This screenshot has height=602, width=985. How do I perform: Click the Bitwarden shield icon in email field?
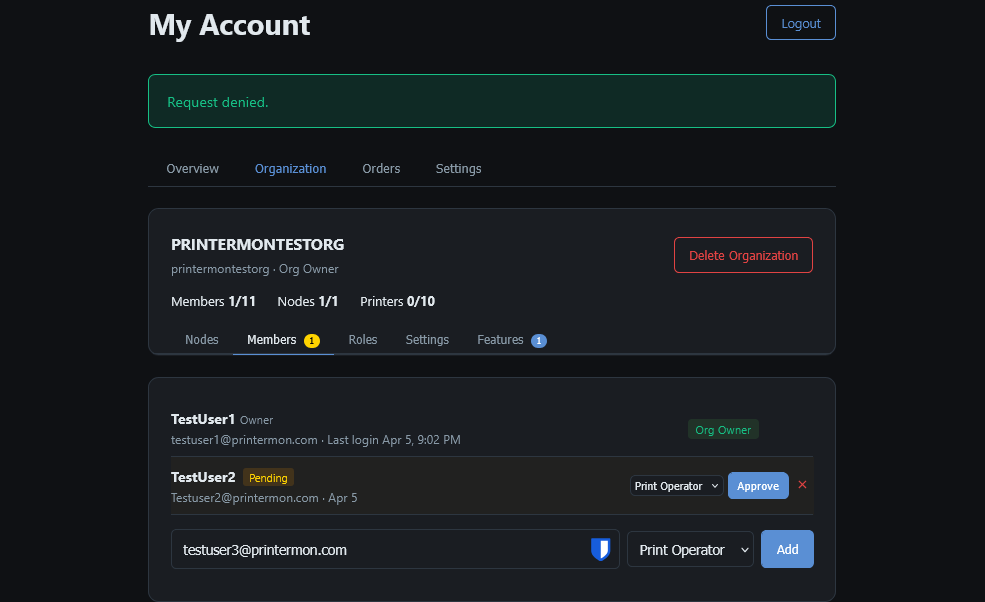point(600,549)
